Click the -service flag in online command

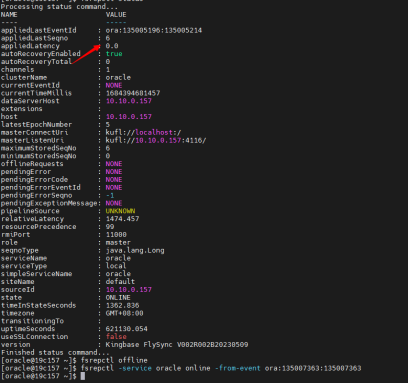135,368
